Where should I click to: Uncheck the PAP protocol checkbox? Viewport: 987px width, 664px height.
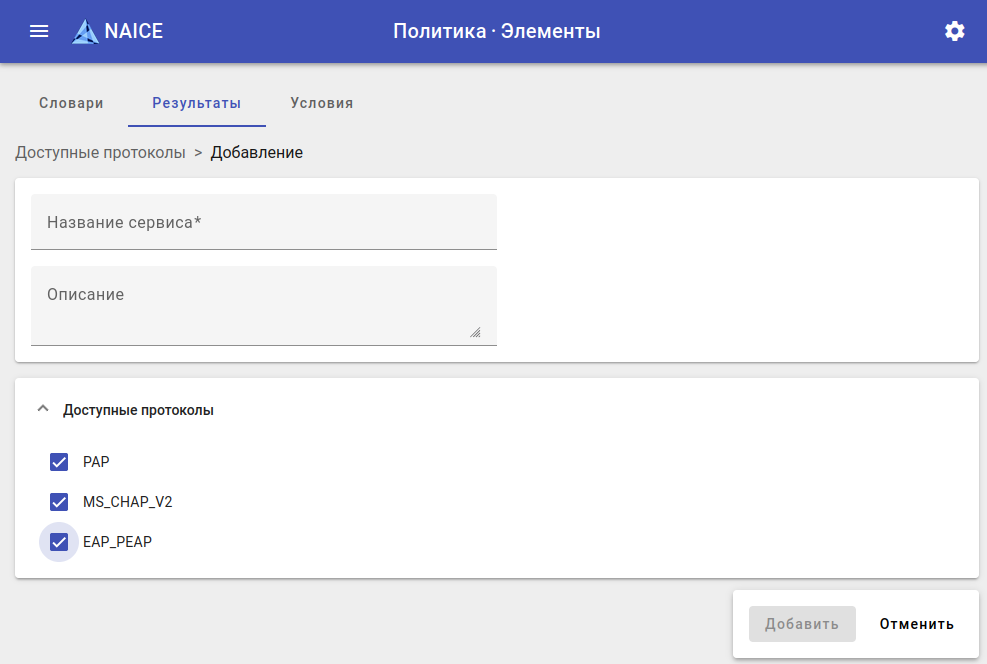(59, 462)
